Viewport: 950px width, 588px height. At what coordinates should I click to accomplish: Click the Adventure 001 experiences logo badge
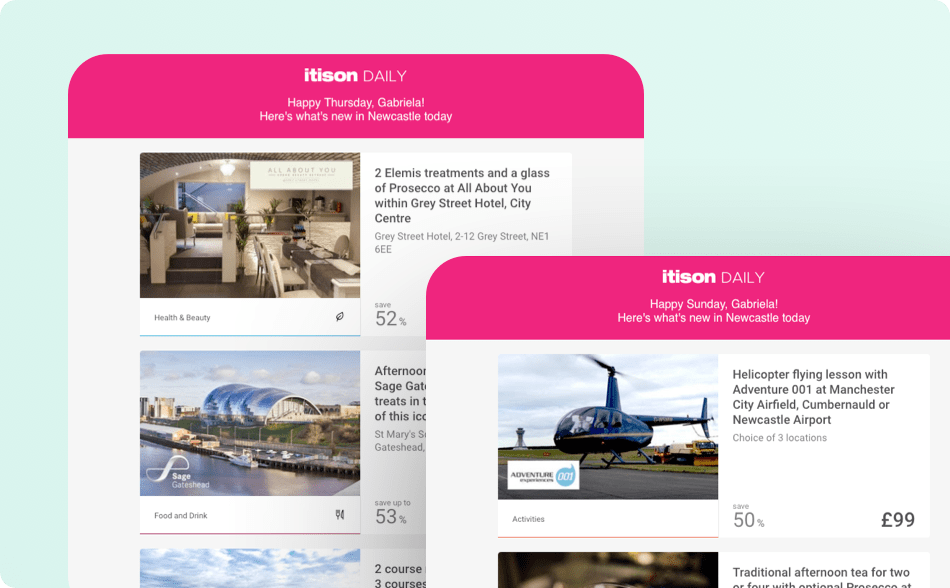(543, 475)
